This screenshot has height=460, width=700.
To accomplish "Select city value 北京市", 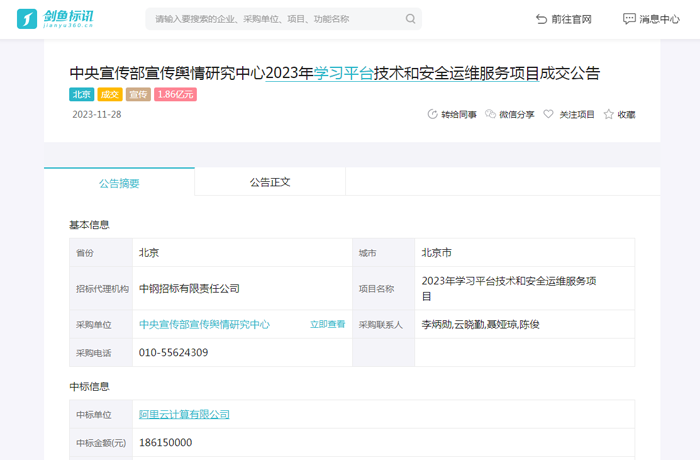I will (437, 253).
